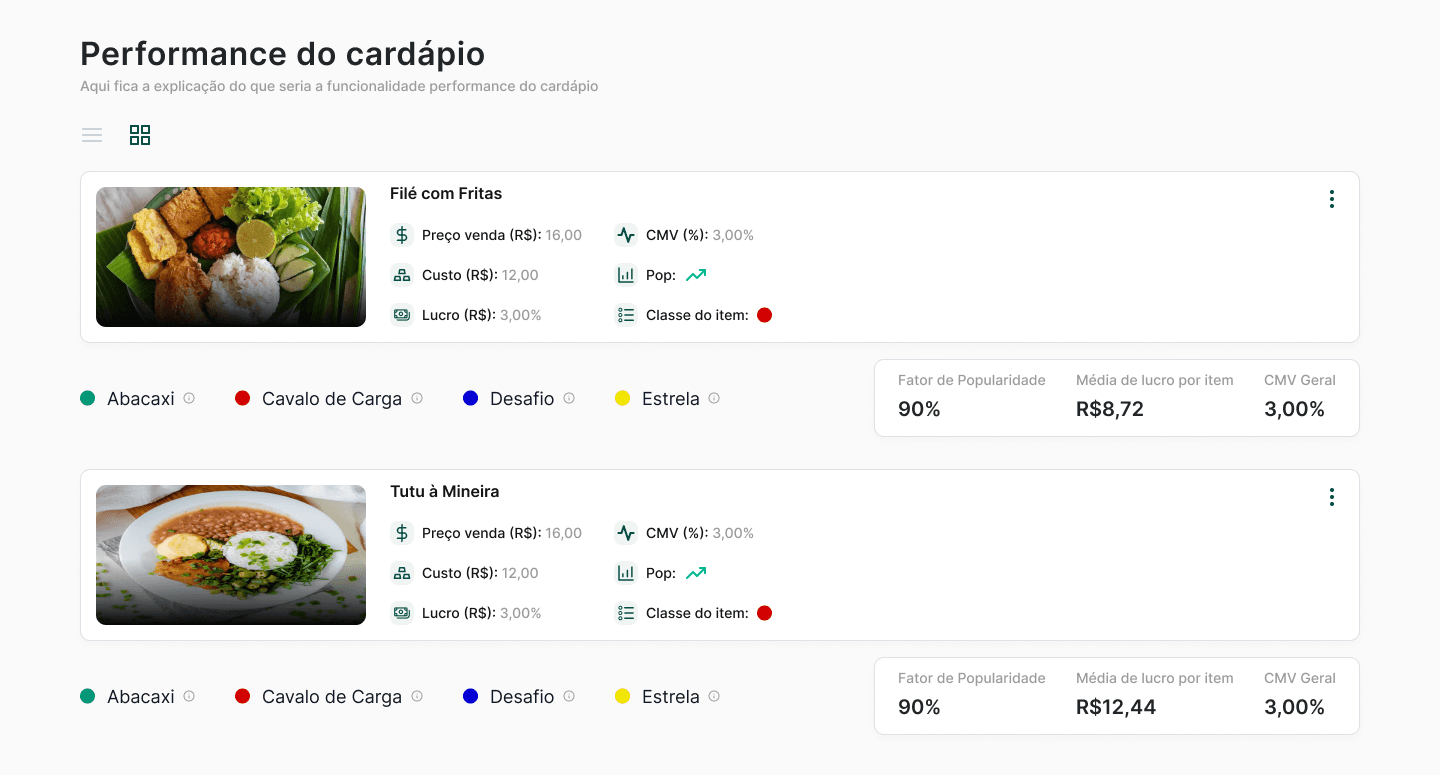Open info icon next to first Cavalo de Carga

click(417, 398)
